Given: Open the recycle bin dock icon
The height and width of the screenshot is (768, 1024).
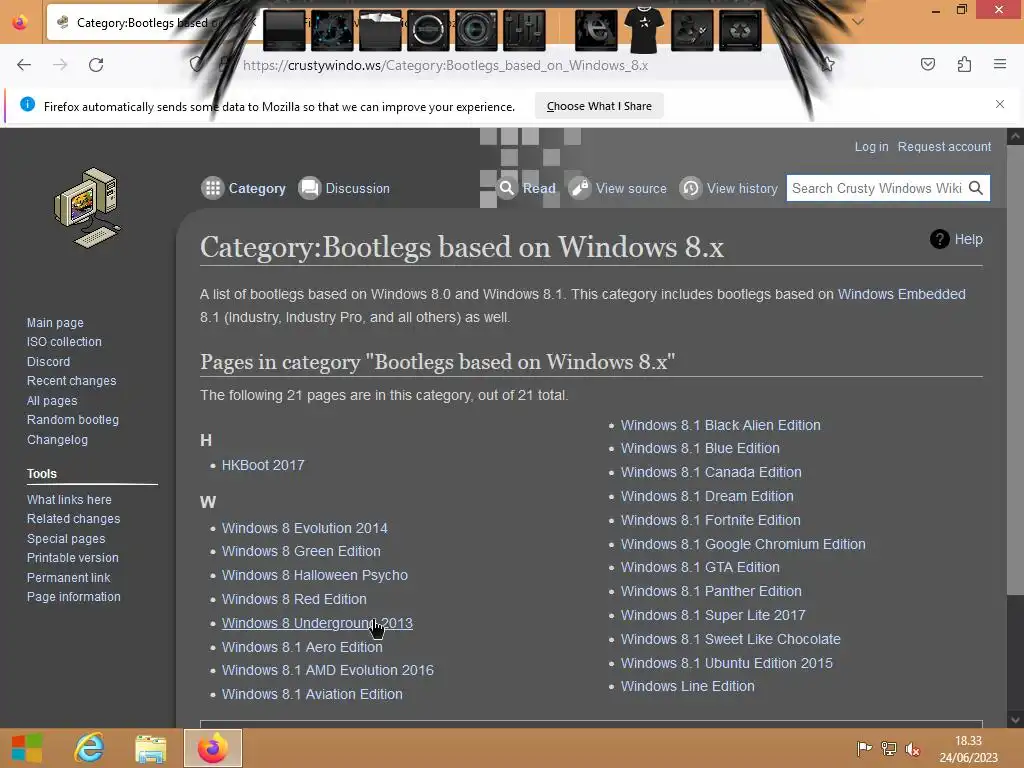Looking at the screenshot, I should click(x=740, y=30).
